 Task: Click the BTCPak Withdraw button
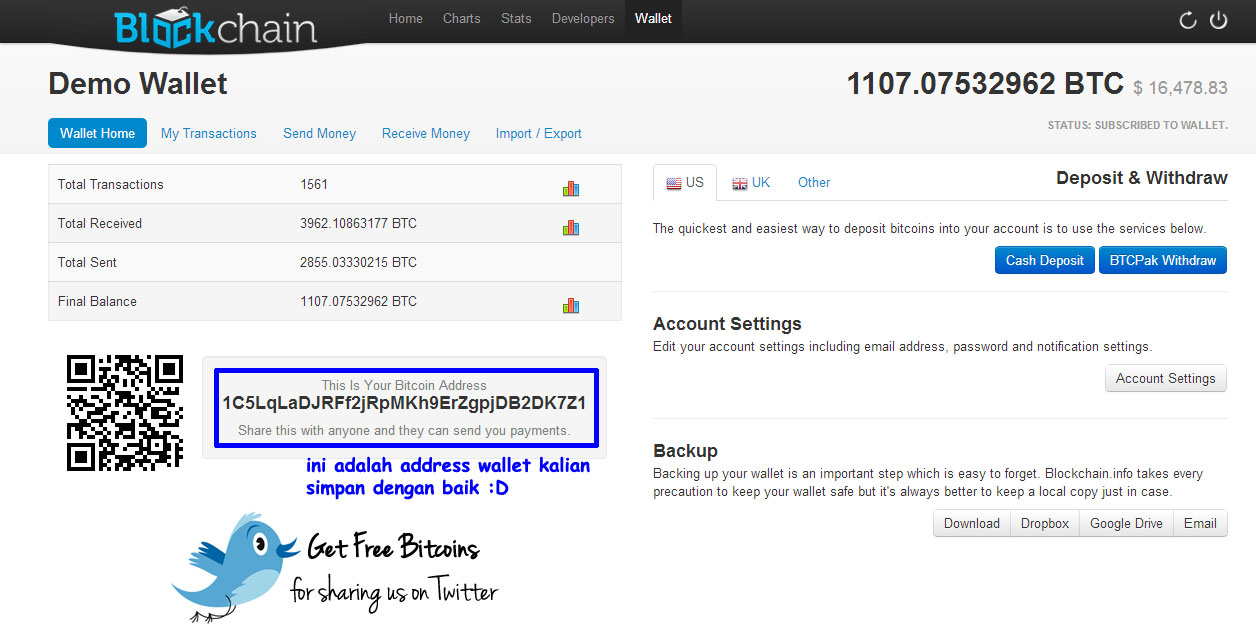(x=1163, y=260)
